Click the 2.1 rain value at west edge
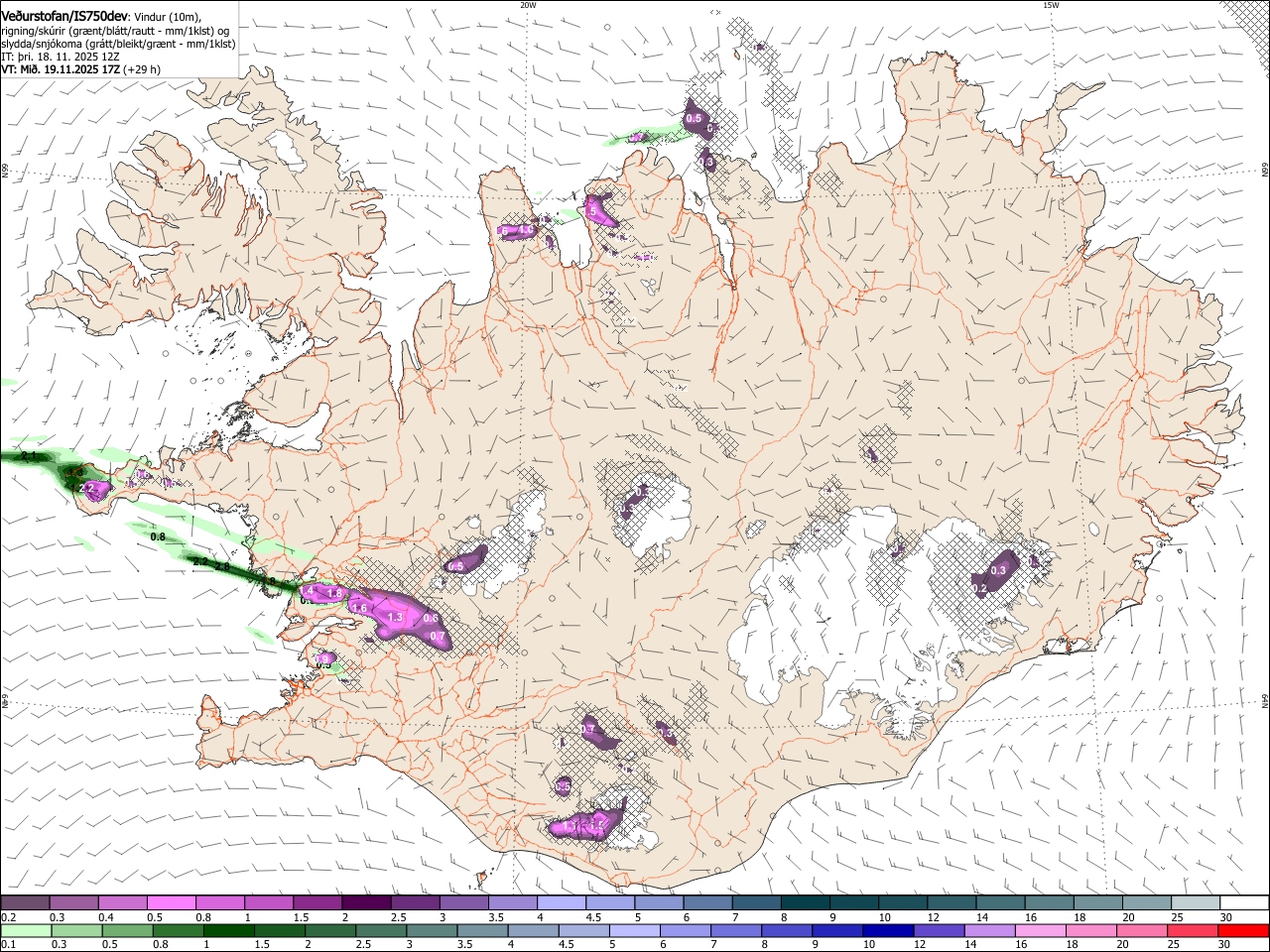The height and width of the screenshot is (952, 1270). pos(29,456)
